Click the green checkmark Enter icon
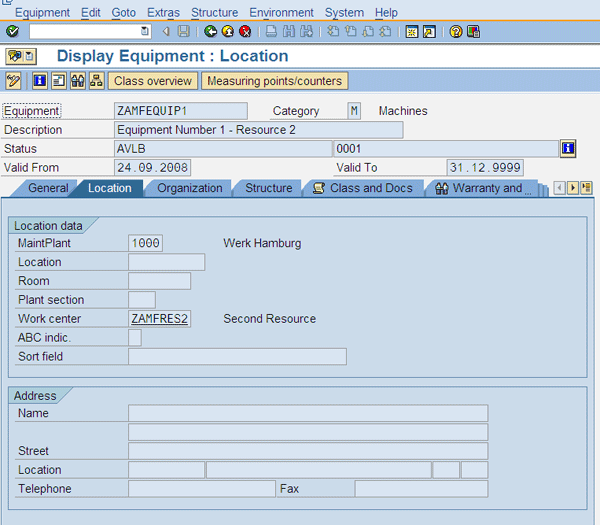This screenshot has width=600, height=525. pos(12,32)
